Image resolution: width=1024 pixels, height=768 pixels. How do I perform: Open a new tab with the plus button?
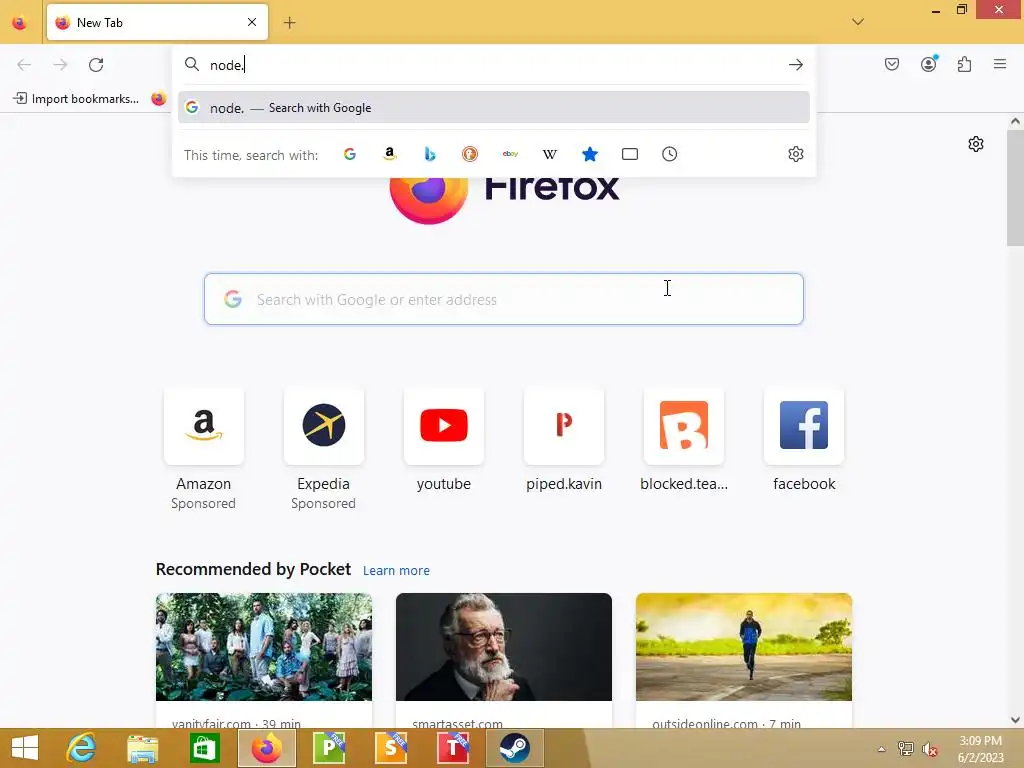point(289,23)
